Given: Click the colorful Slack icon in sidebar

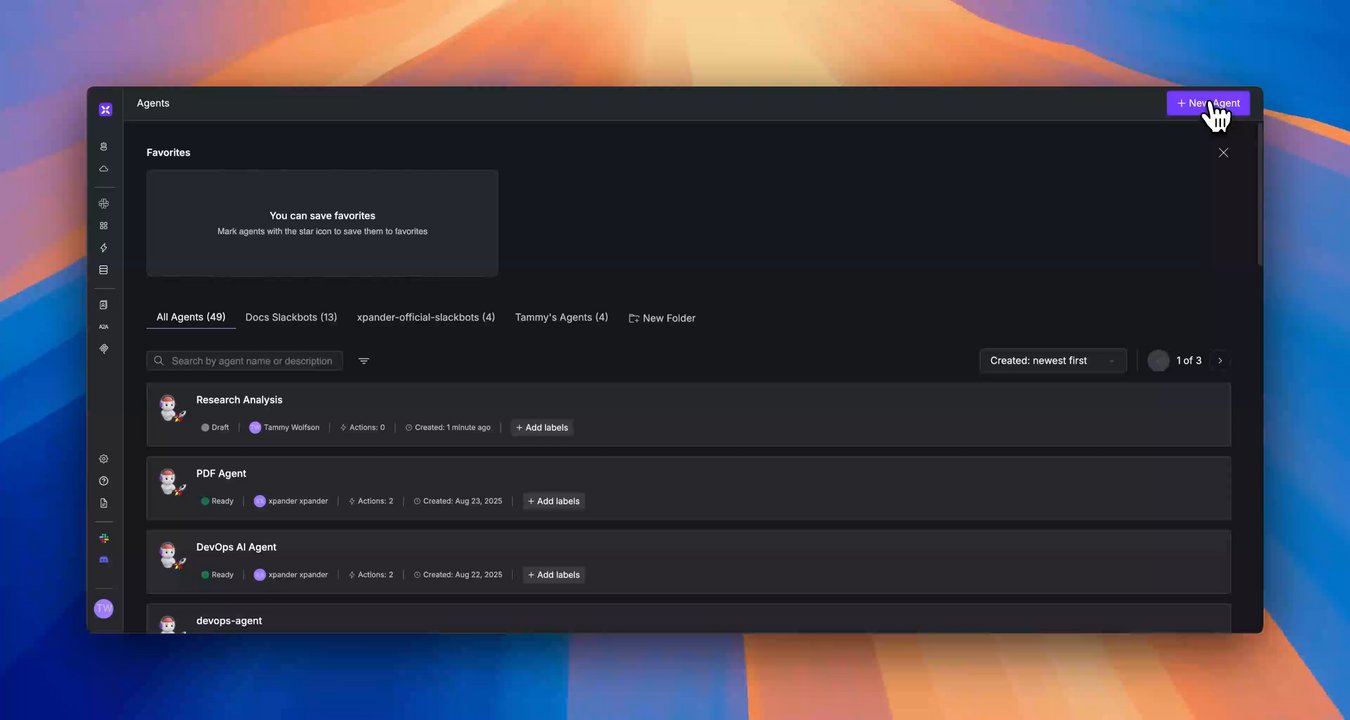Looking at the screenshot, I should pos(103,538).
